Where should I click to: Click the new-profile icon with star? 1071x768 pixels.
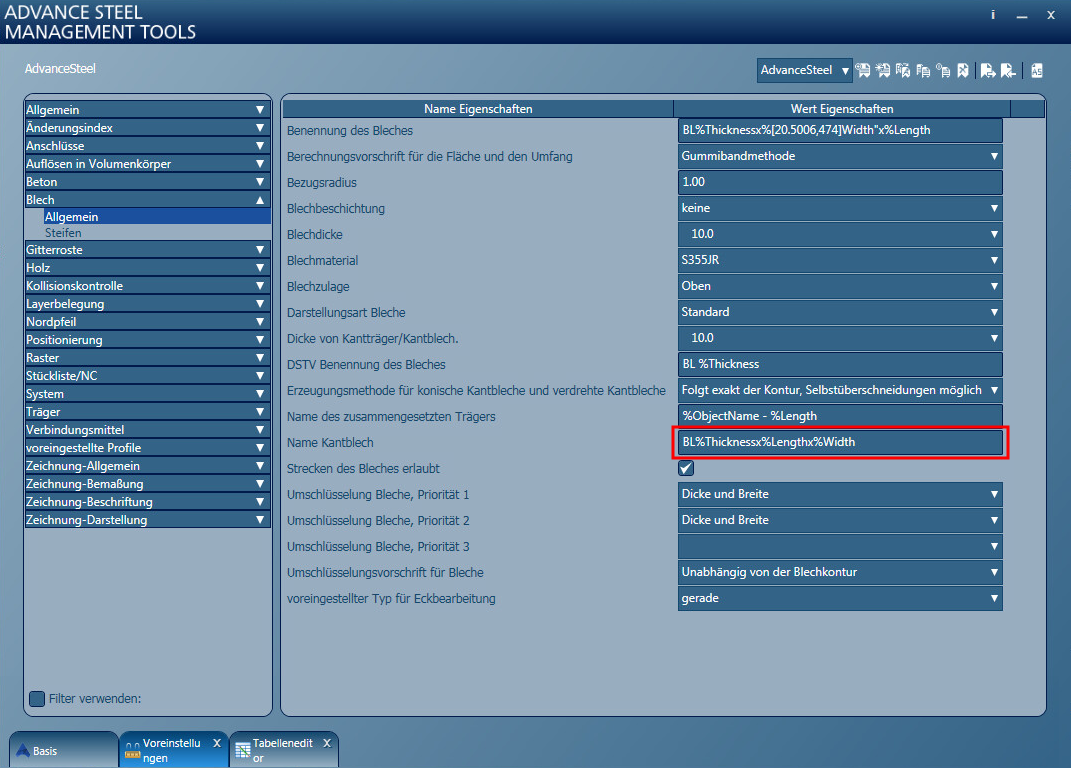click(882, 70)
